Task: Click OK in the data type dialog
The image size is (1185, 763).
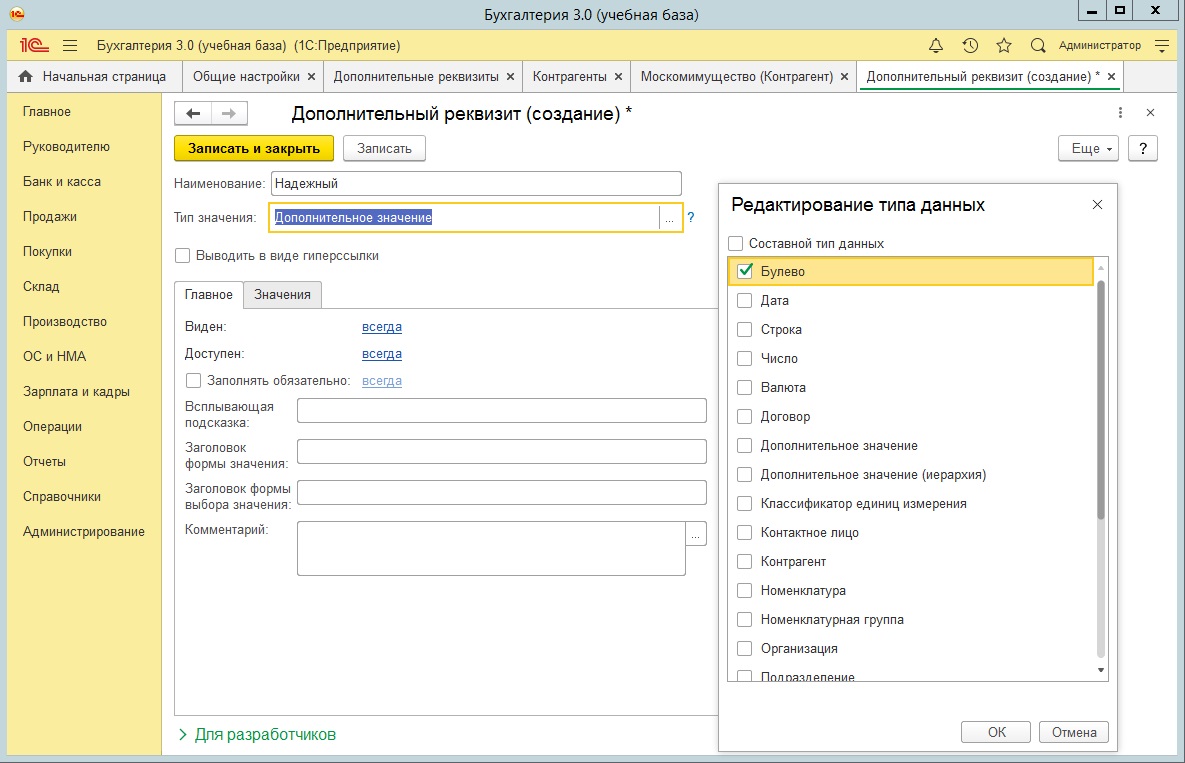Action: [996, 732]
